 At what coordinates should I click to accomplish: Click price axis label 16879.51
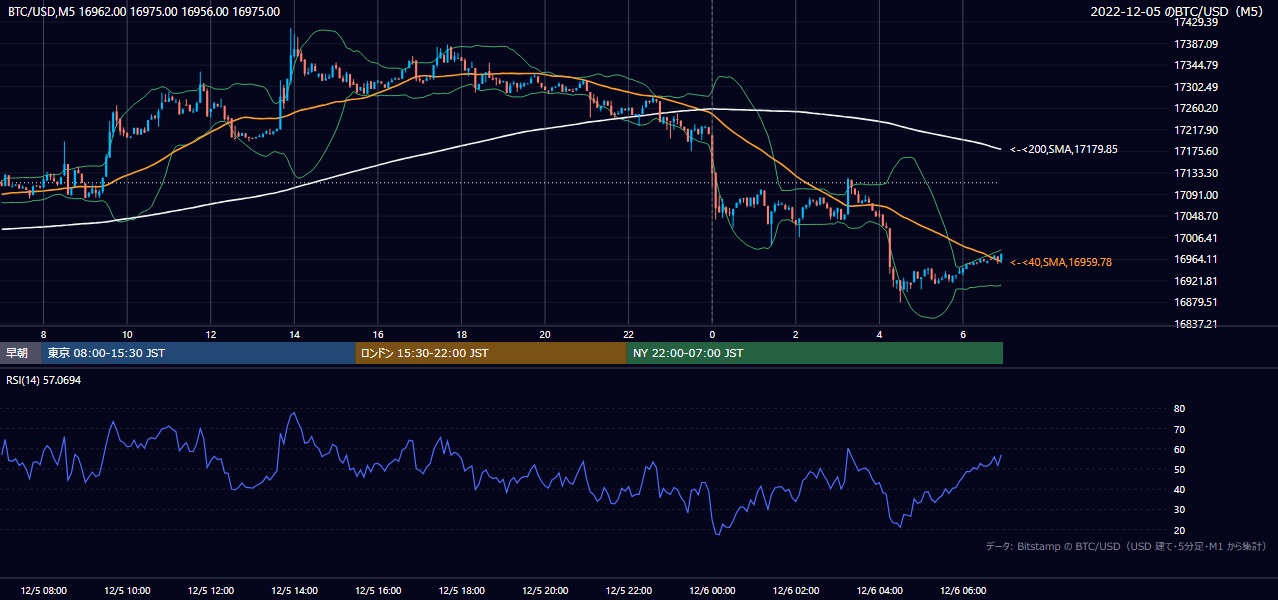[1195, 302]
